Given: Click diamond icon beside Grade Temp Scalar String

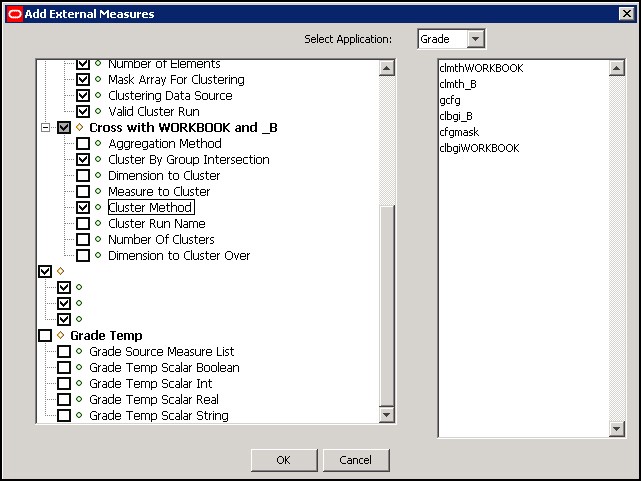Looking at the screenshot, I should [79, 415].
